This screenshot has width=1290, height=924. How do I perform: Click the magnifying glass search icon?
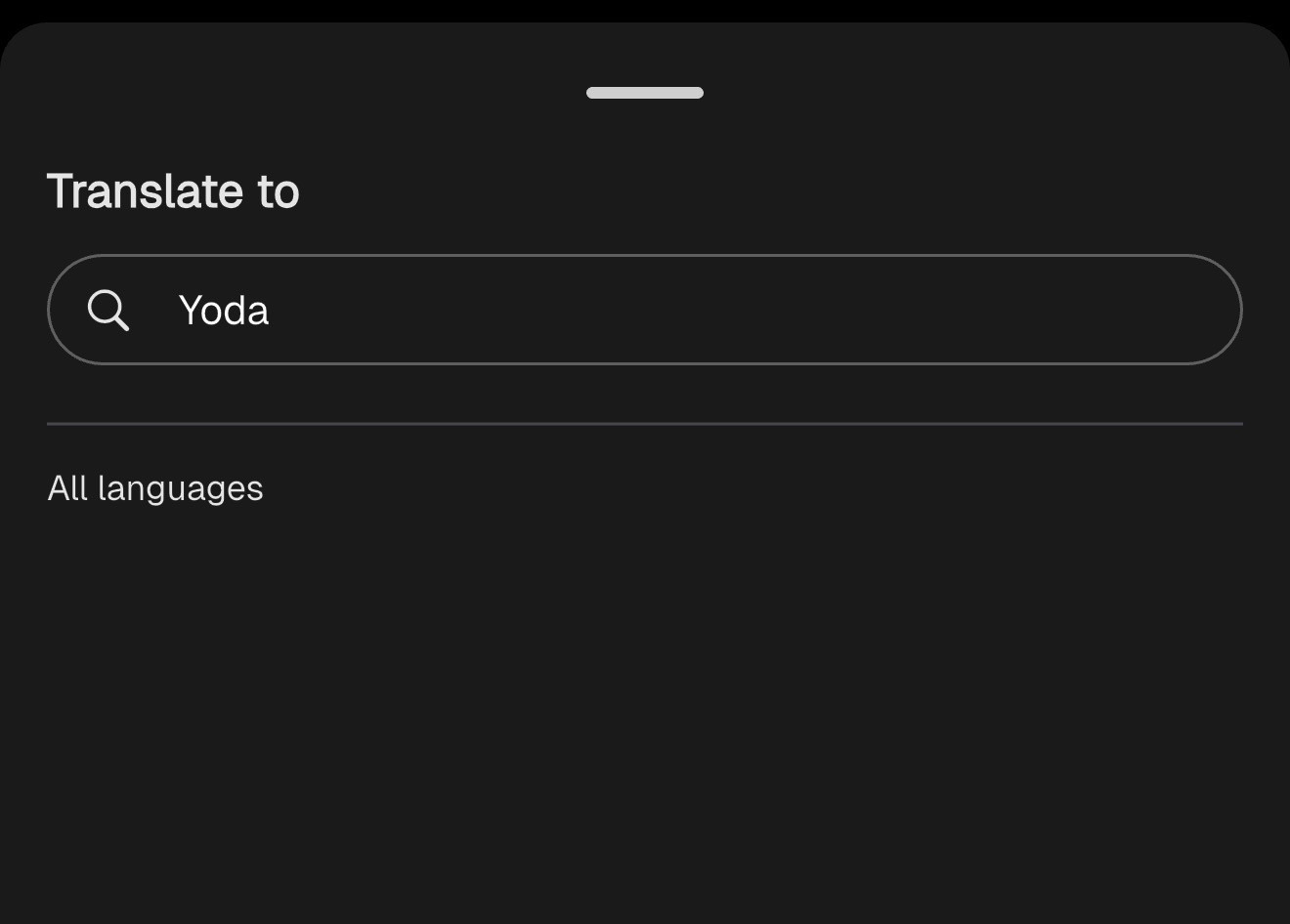coord(107,311)
